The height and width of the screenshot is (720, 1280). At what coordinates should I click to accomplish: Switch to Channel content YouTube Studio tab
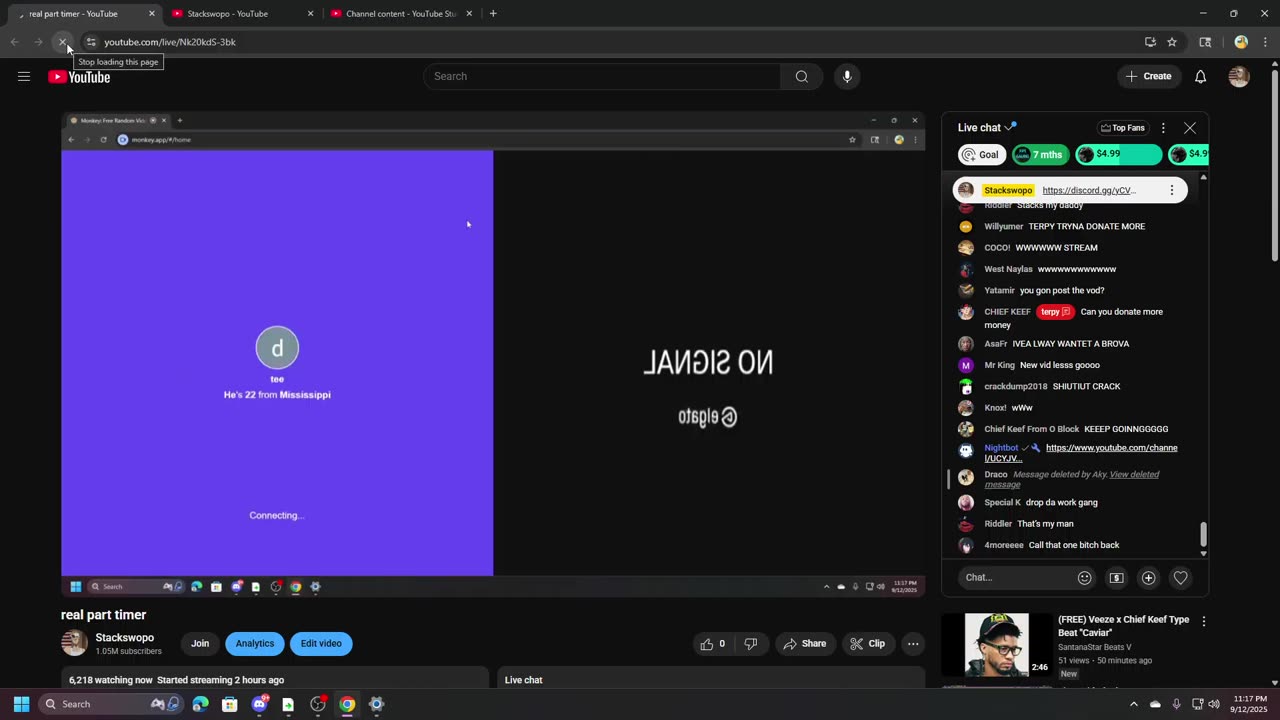click(400, 14)
